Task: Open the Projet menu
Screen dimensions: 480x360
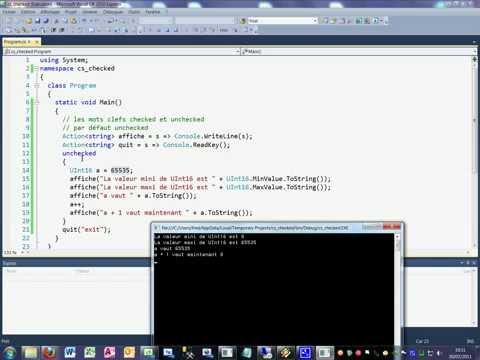Action: [x=71, y=12]
